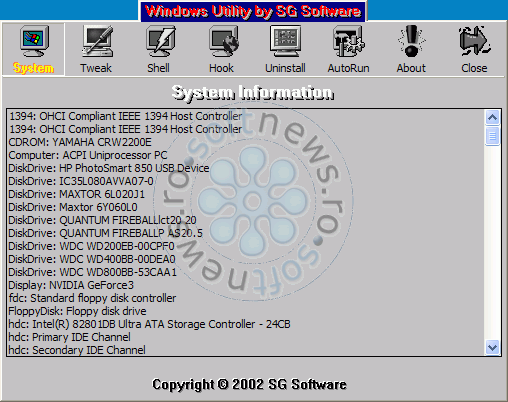
Task: Click the list scrollbar thumb
Action: point(492,136)
